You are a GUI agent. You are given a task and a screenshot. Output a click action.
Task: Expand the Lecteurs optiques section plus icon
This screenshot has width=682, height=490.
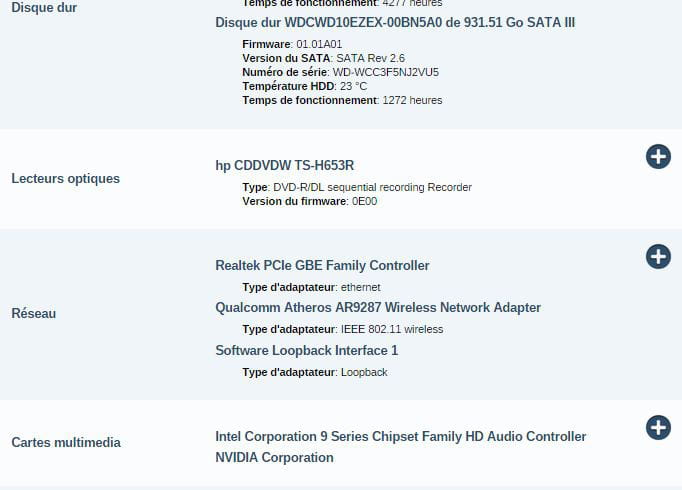tap(658, 156)
